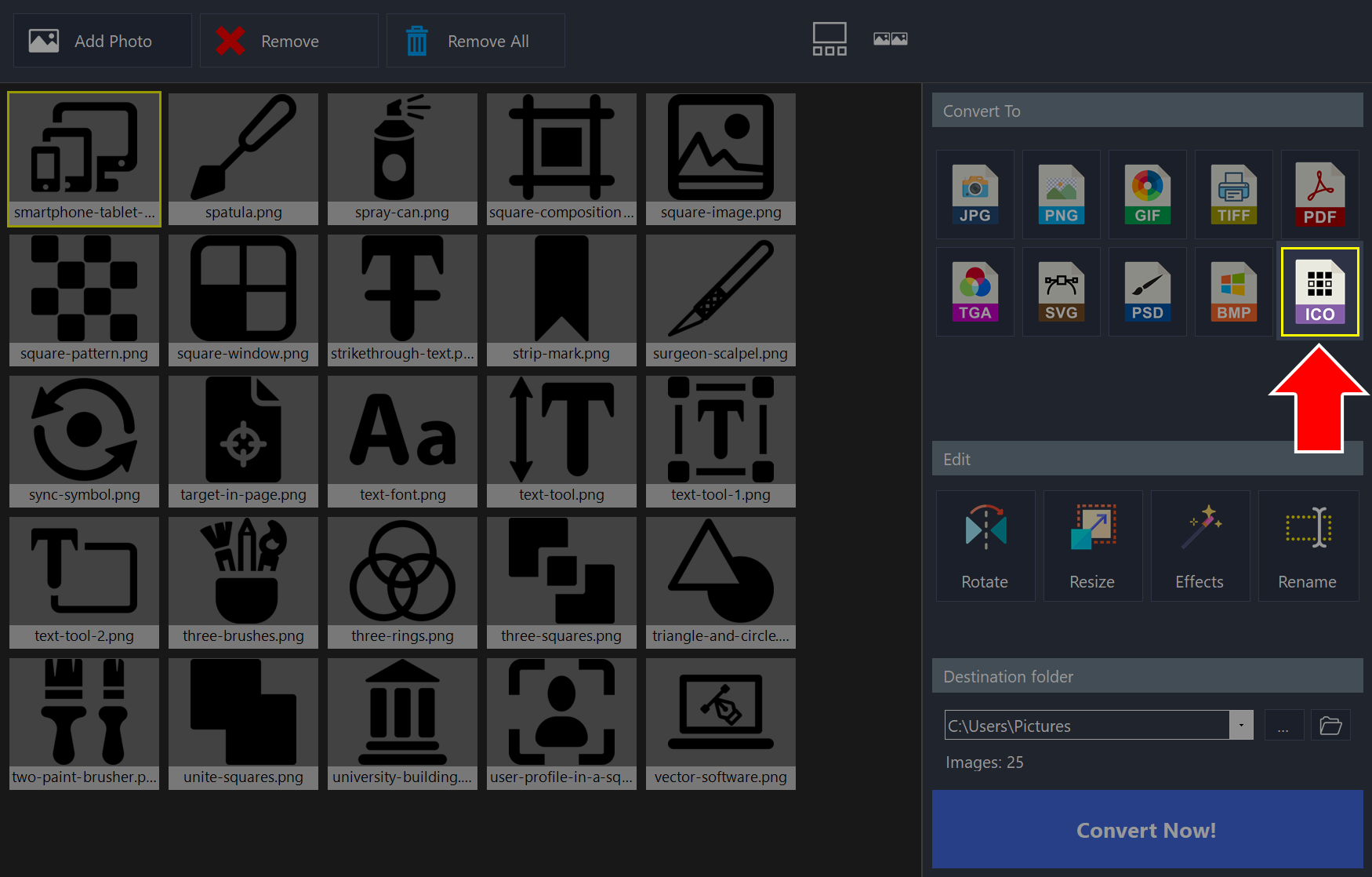
Task: Select the spray-can.png image
Action: point(402,159)
